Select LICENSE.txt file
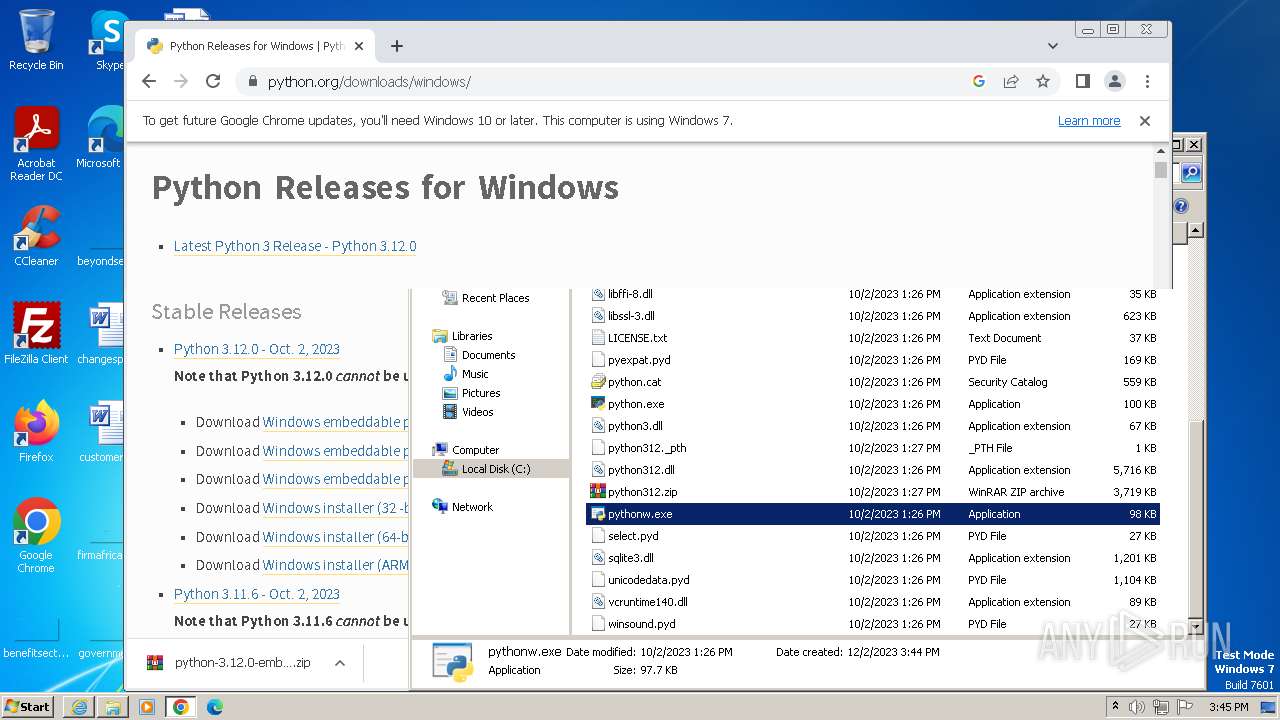The image size is (1280, 720). pos(637,338)
